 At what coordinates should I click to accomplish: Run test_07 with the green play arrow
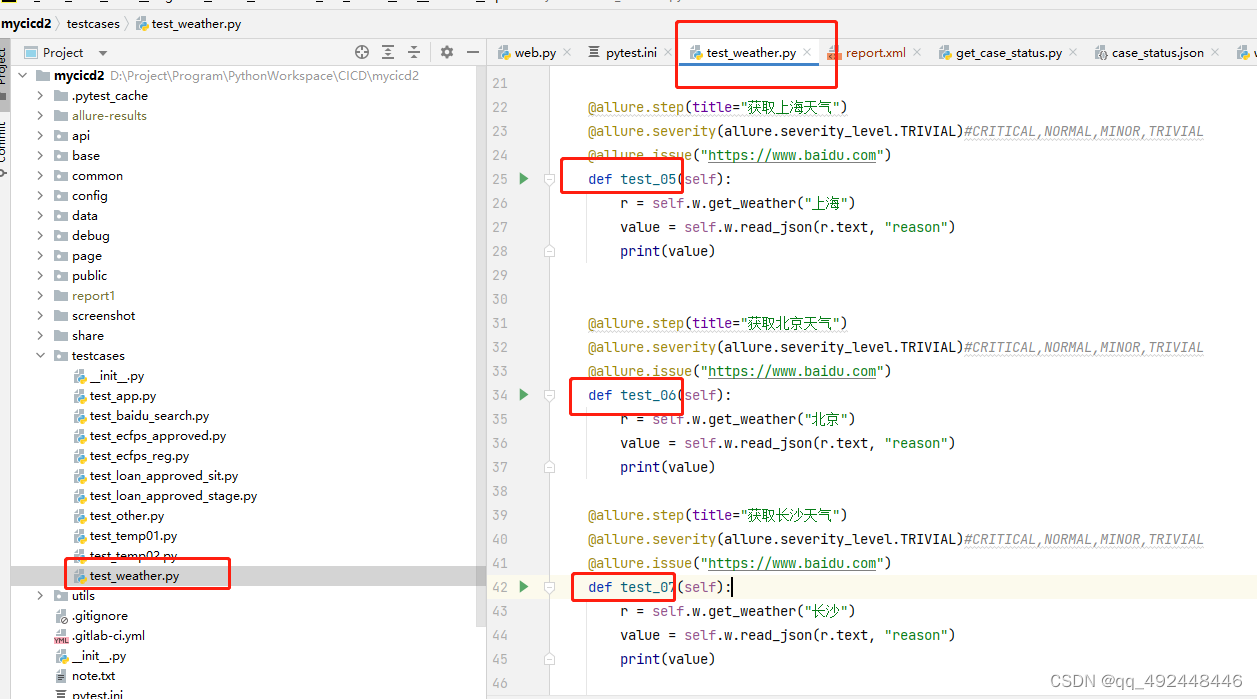click(x=523, y=587)
